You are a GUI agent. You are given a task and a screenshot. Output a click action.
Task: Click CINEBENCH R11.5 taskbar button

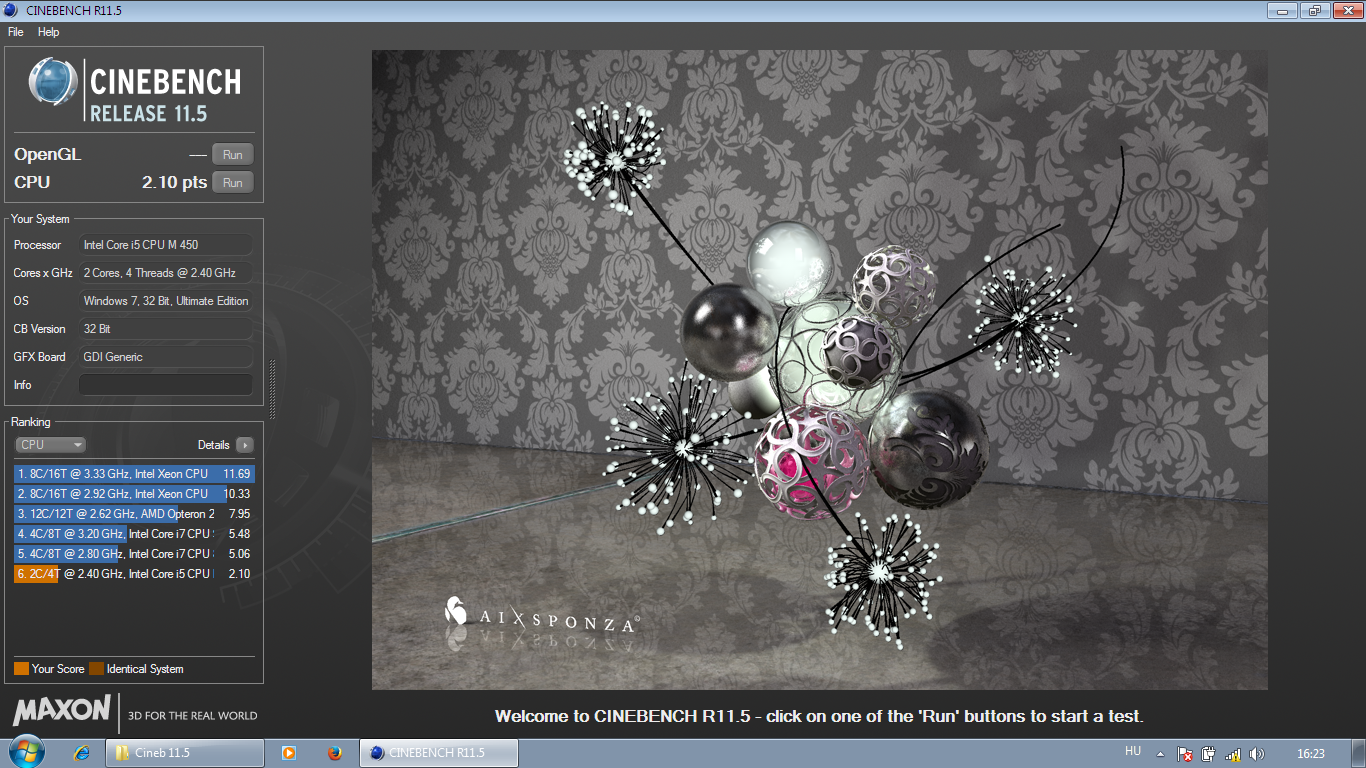[x=438, y=753]
